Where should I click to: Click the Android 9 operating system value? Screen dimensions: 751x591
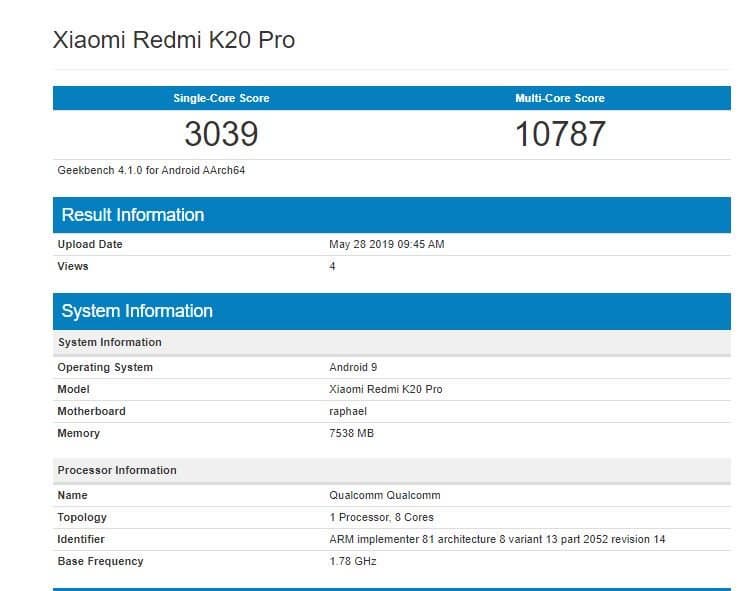click(353, 367)
